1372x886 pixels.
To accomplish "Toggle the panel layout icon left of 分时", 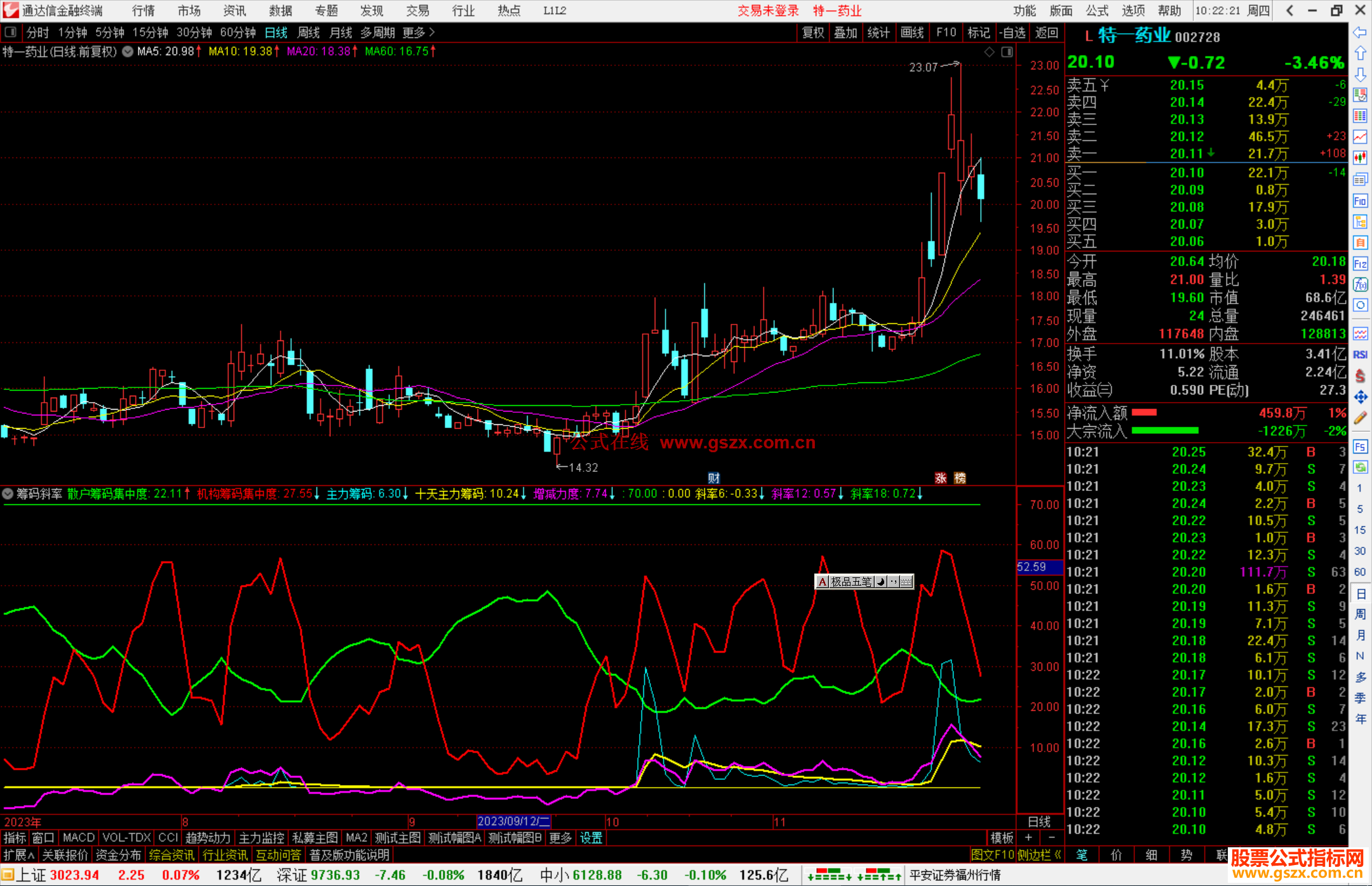I will pyautogui.click(x=11, y=32).
